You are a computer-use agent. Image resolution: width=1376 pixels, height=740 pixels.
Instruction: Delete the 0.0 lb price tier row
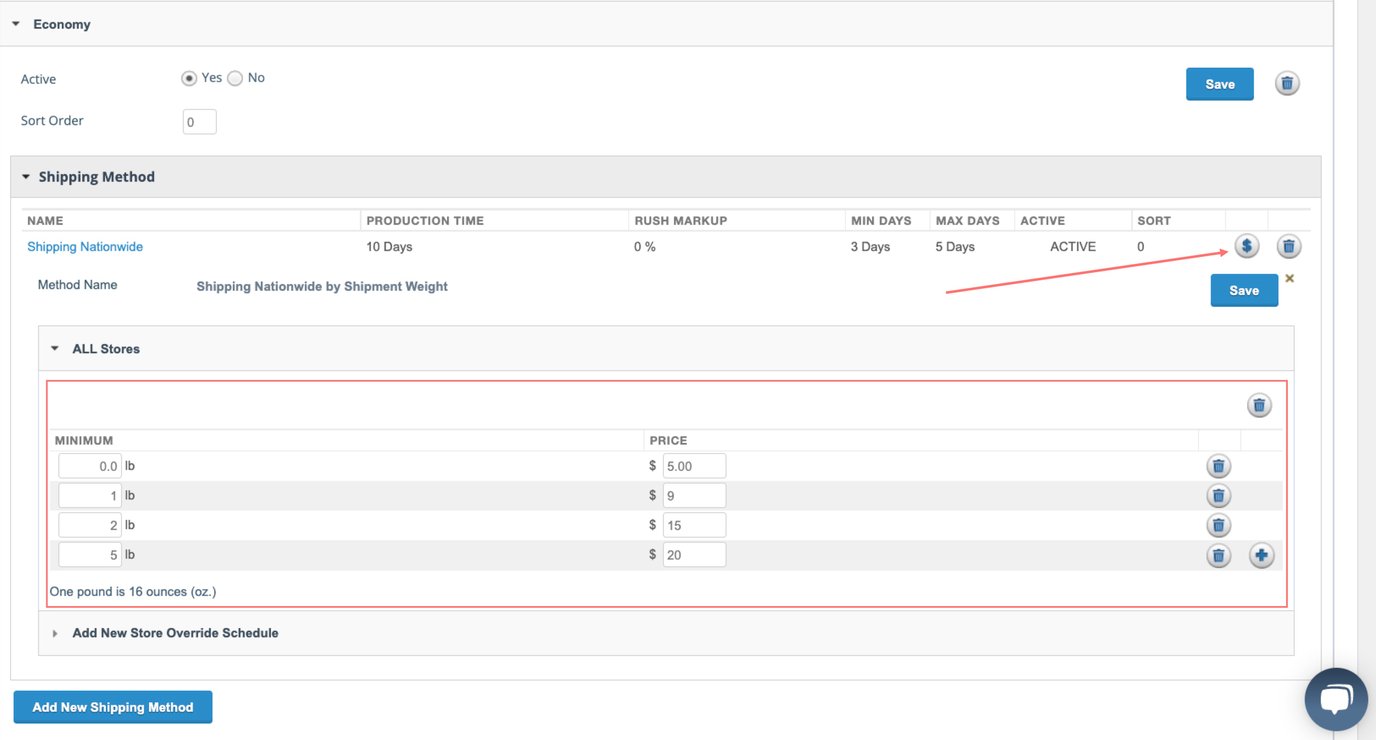pyautogui.click(x=1218, y=466)
